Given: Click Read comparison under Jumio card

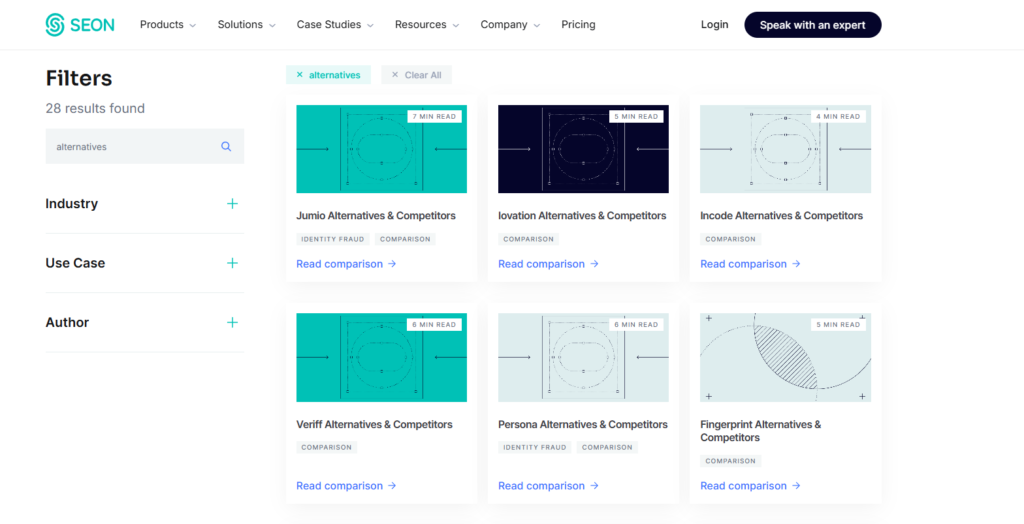Looking at the screenshot, I should point(346,264).
